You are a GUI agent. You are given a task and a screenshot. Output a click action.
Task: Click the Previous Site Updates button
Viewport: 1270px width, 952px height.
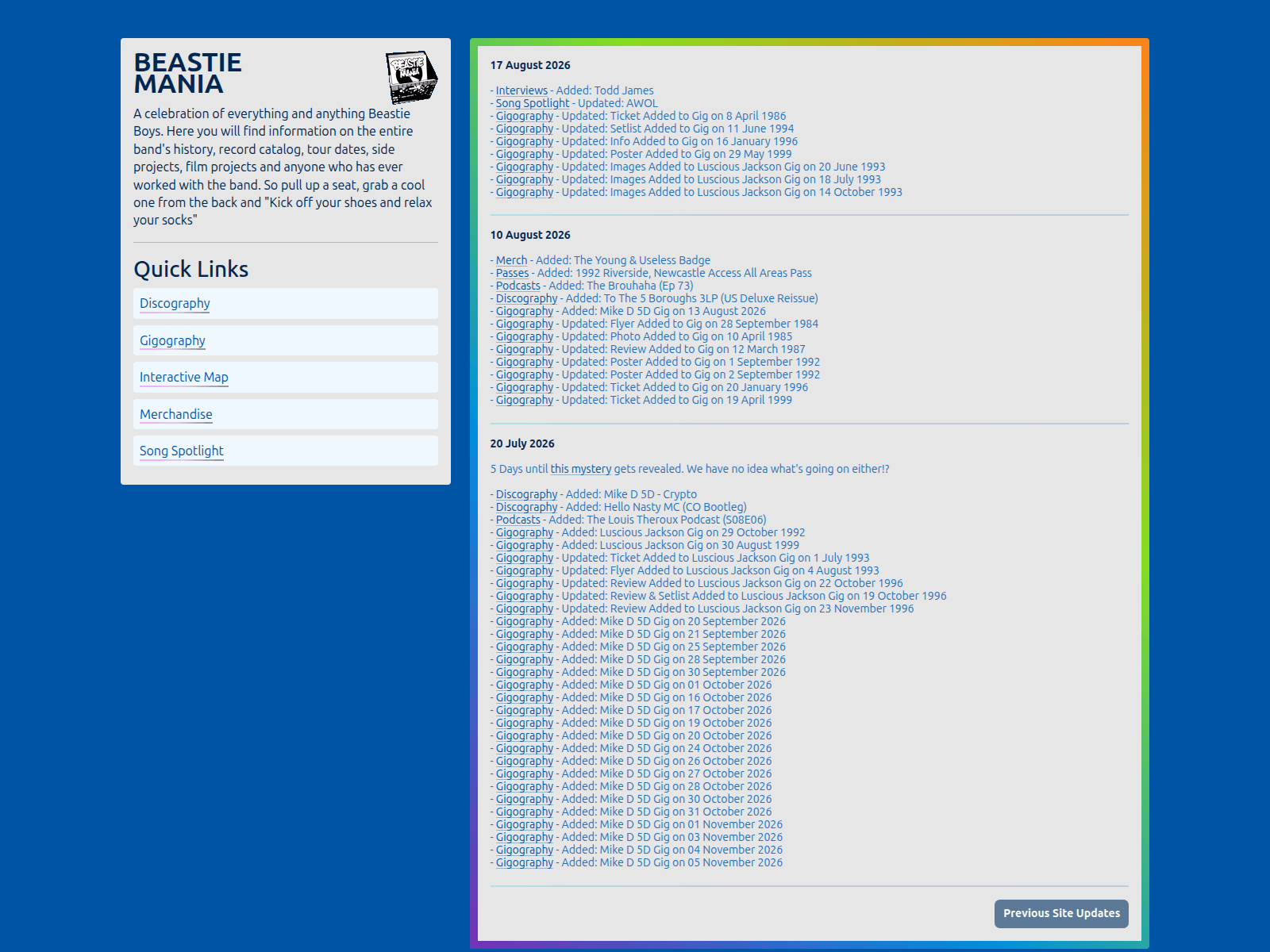1061,913
